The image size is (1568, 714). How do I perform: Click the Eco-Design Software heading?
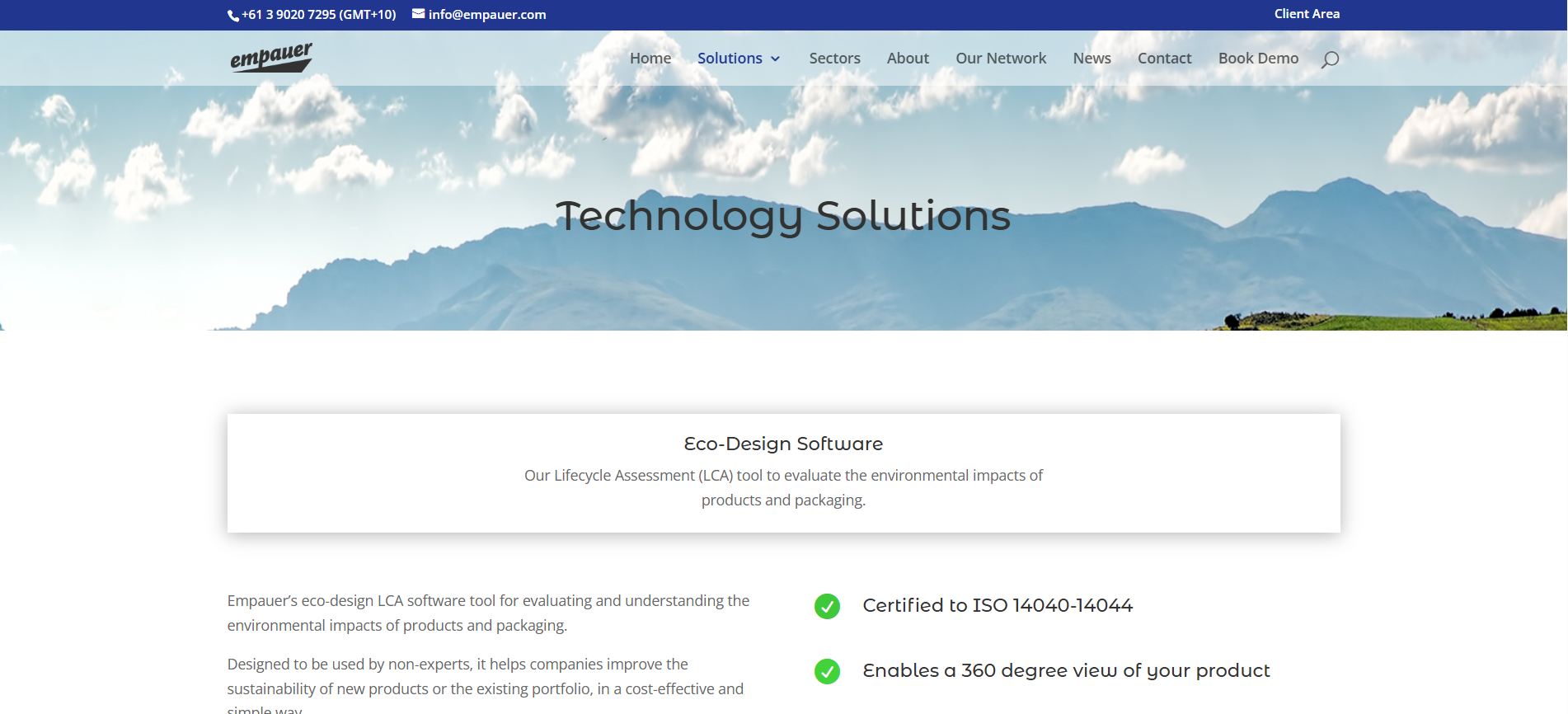coord(783,444)
